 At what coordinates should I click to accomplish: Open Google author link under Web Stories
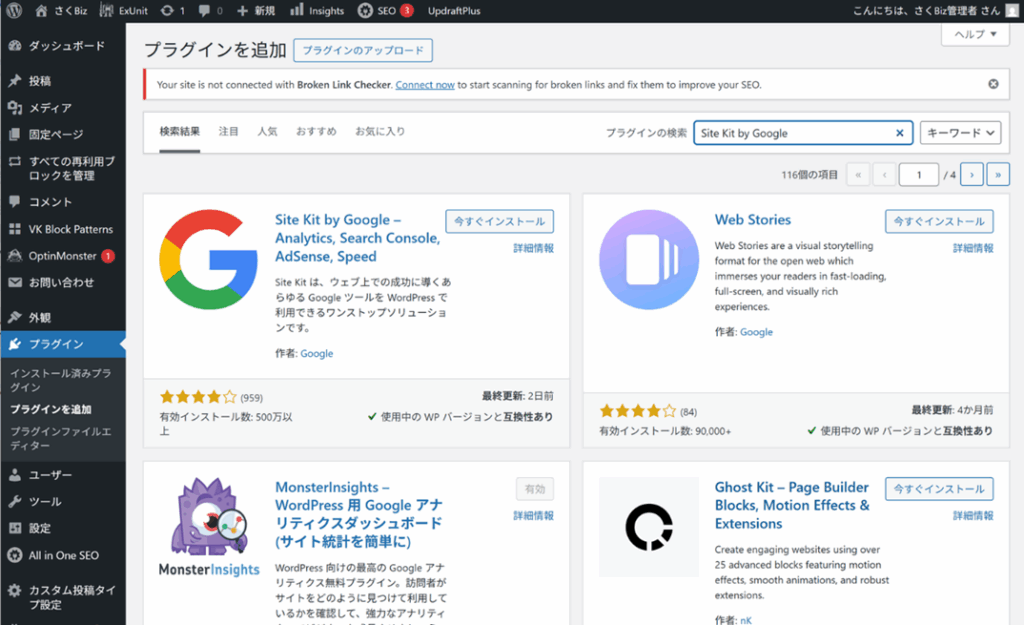(756, 332)
